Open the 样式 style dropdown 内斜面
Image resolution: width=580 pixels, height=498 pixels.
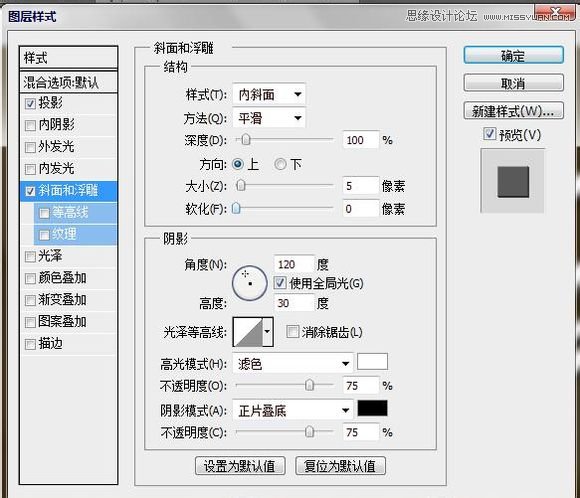269,95
